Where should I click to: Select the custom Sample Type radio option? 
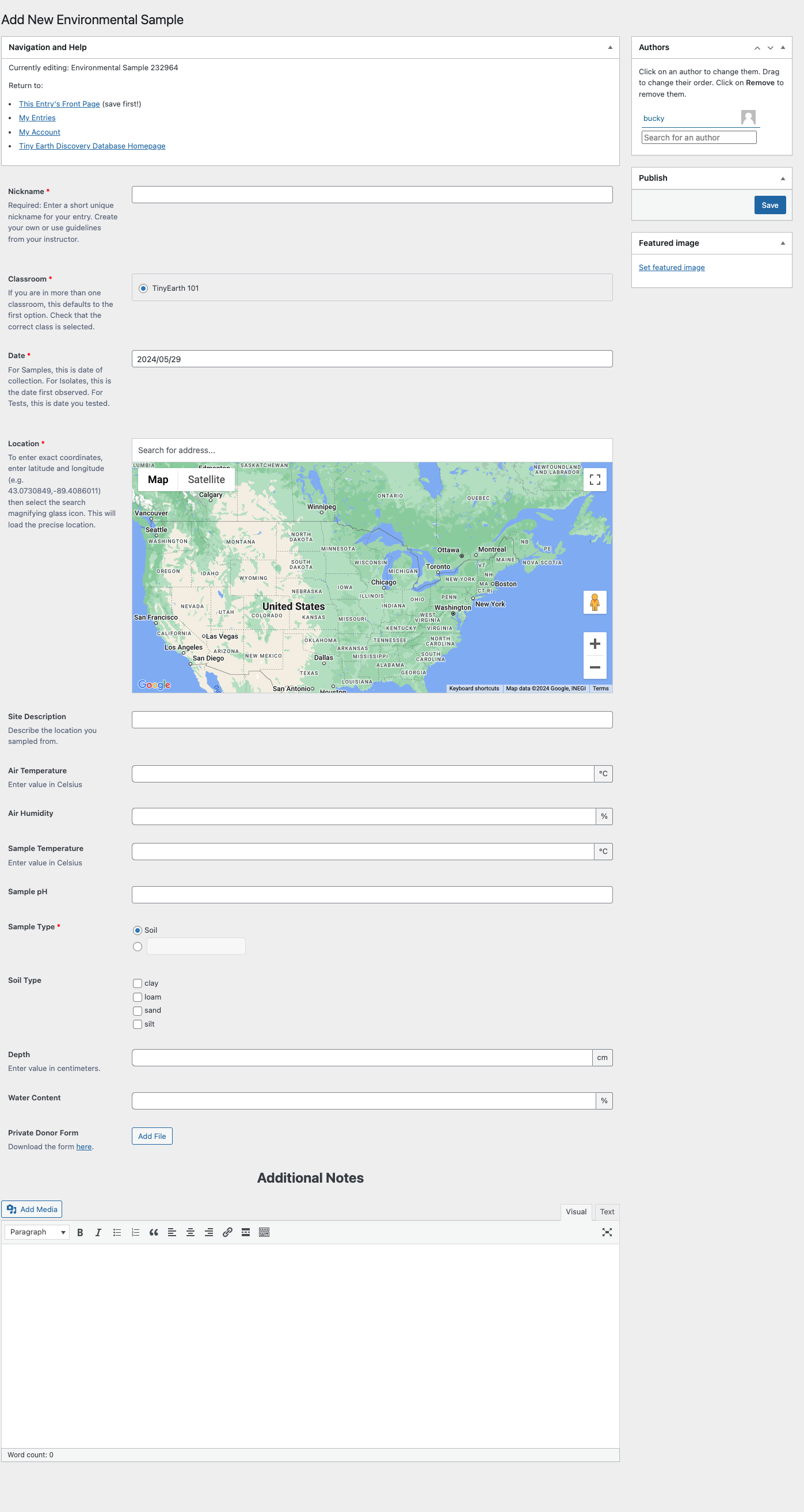138,947
